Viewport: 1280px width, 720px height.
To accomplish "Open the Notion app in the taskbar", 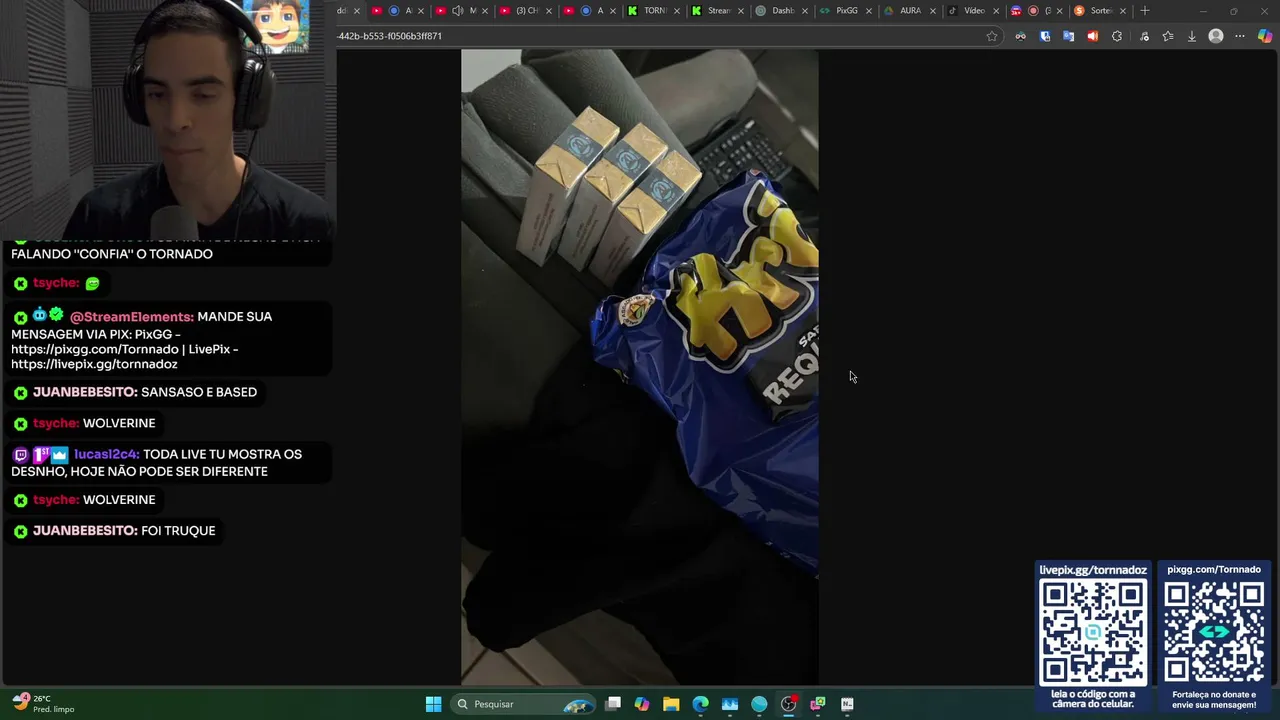I will pos(847,704).
